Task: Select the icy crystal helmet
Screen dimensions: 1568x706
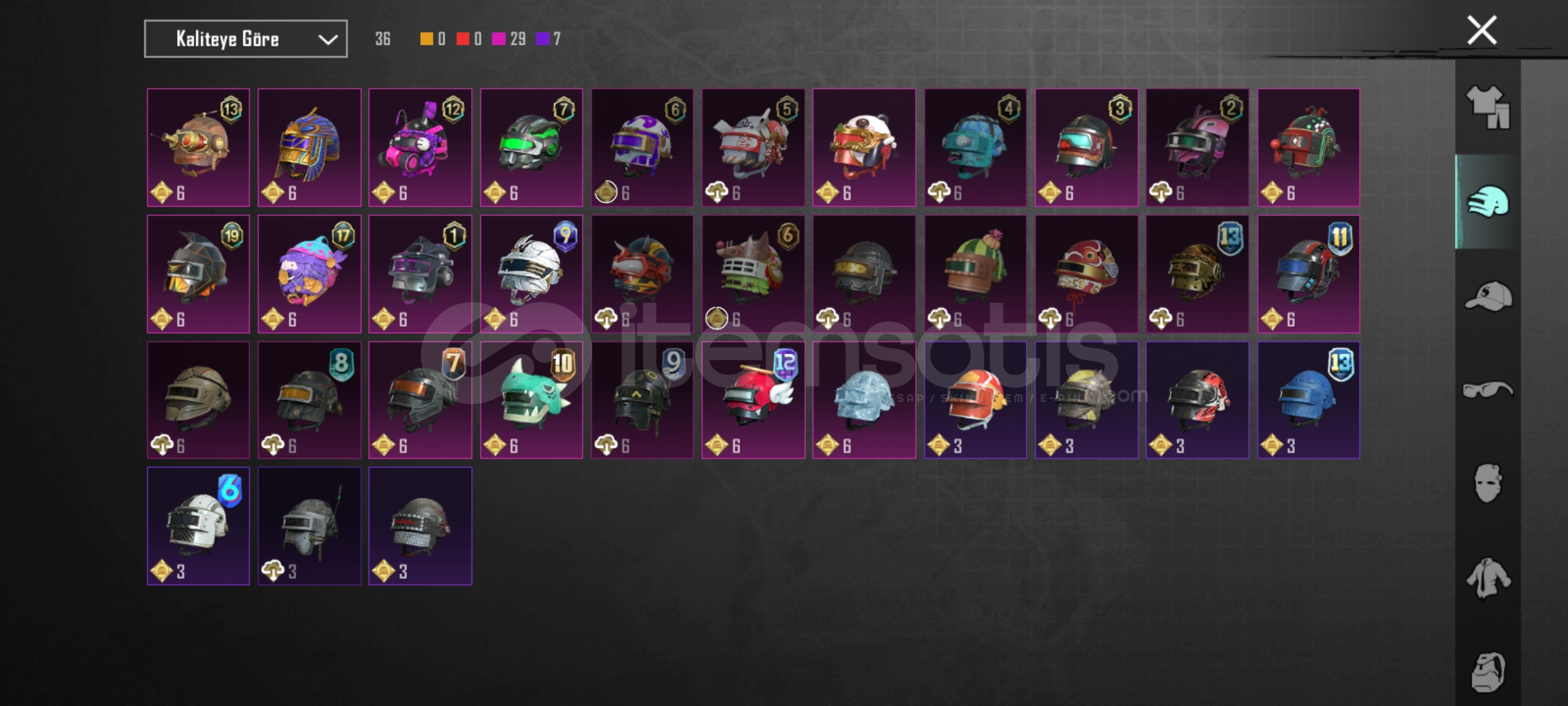Action: tap(864, 400)
